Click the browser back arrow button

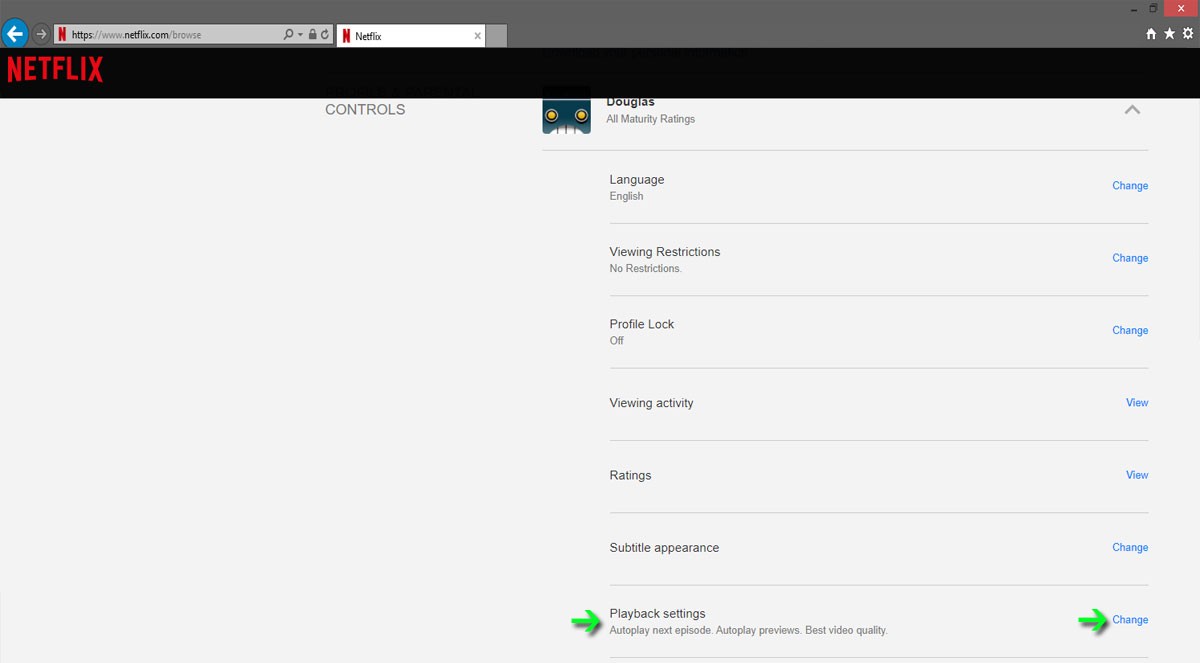tap(15, 34)
